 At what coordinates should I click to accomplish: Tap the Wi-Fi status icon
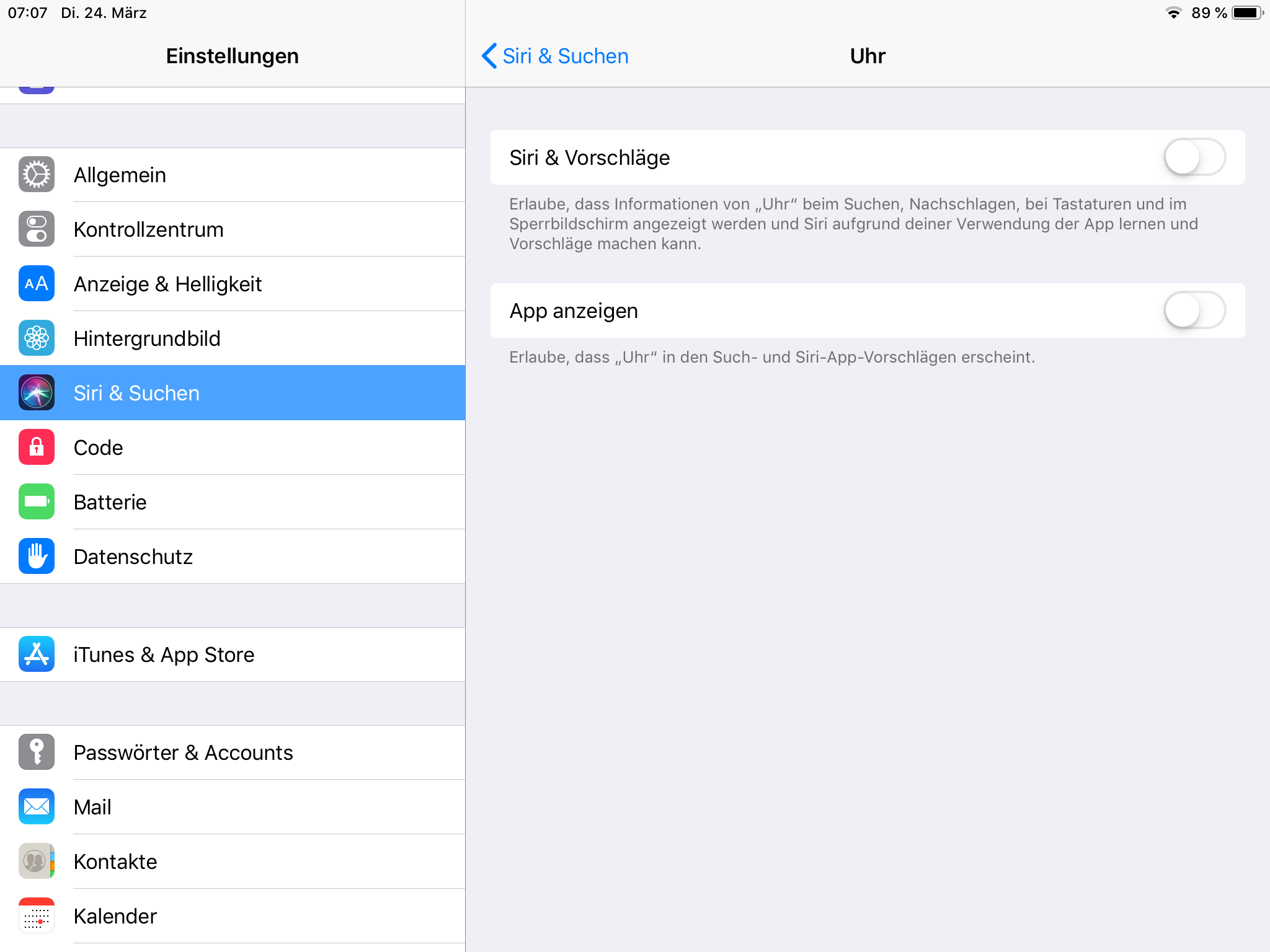pos(1173,13)
